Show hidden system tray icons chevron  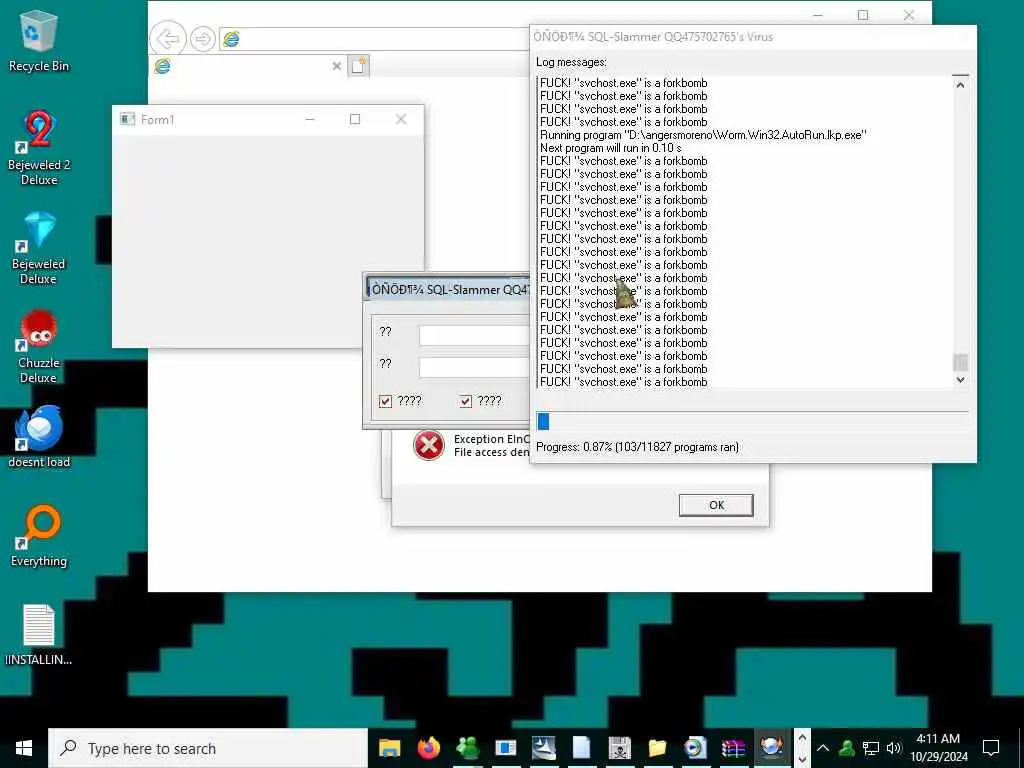pos(823,748)
